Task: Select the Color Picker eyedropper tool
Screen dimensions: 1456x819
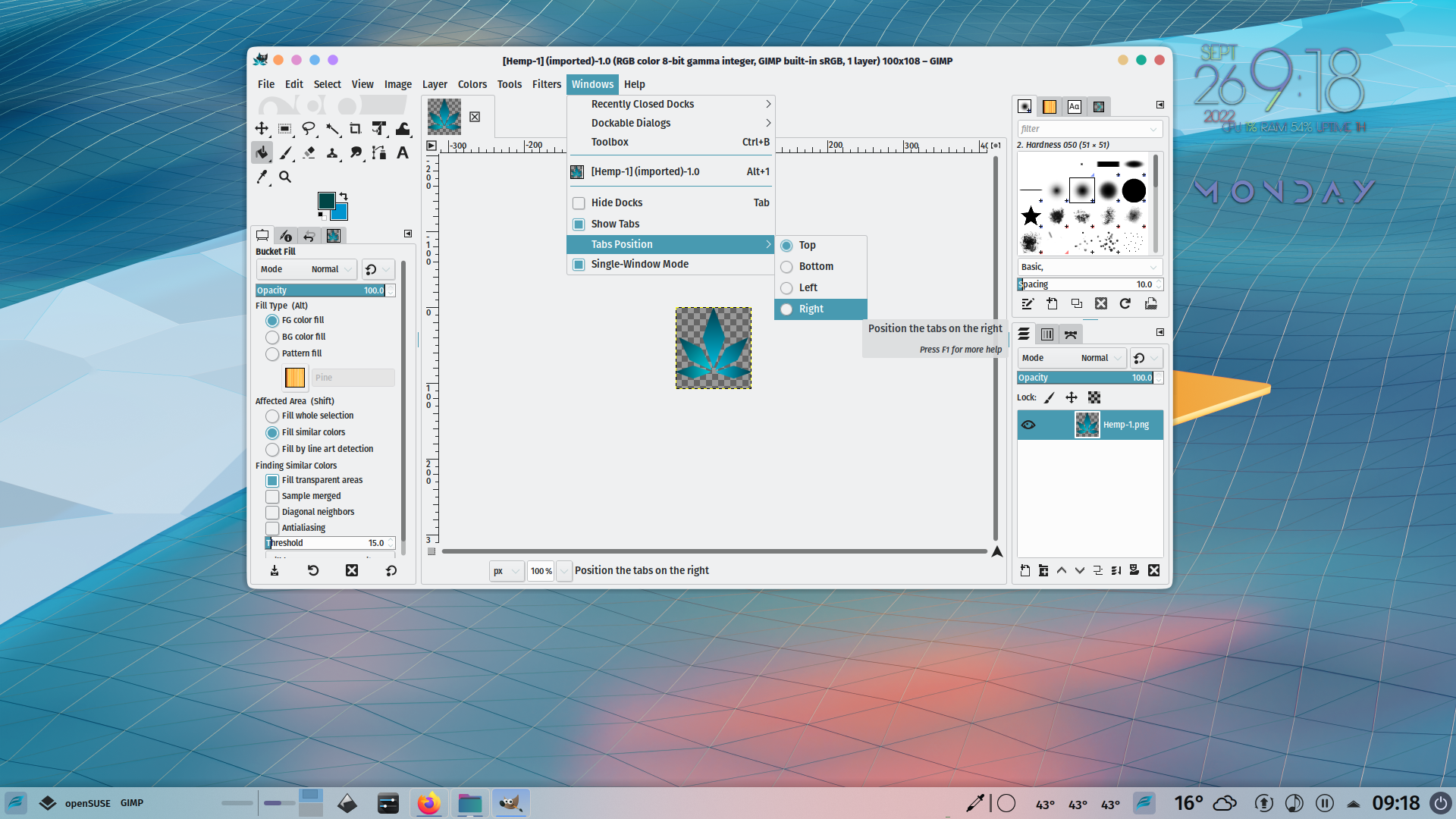Action: [x=262, y=177]
